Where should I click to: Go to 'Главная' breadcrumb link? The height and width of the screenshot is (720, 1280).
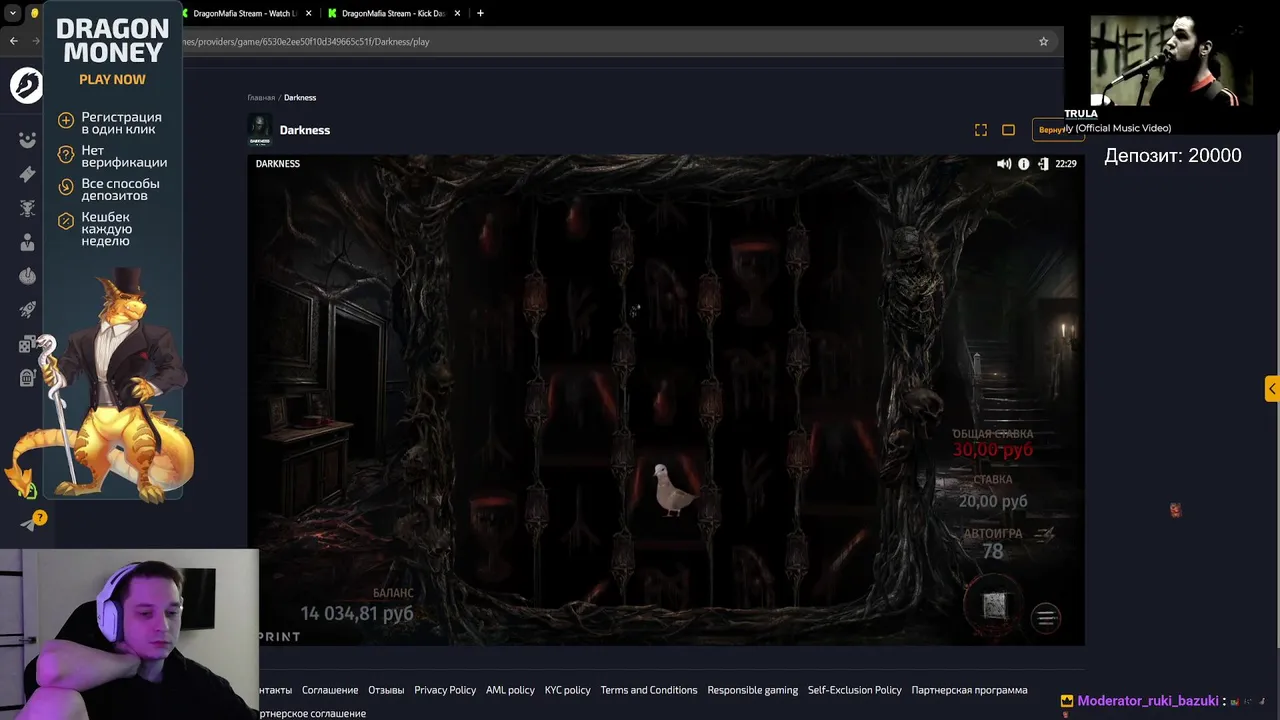pyautogui.click(x=261, y=98)
